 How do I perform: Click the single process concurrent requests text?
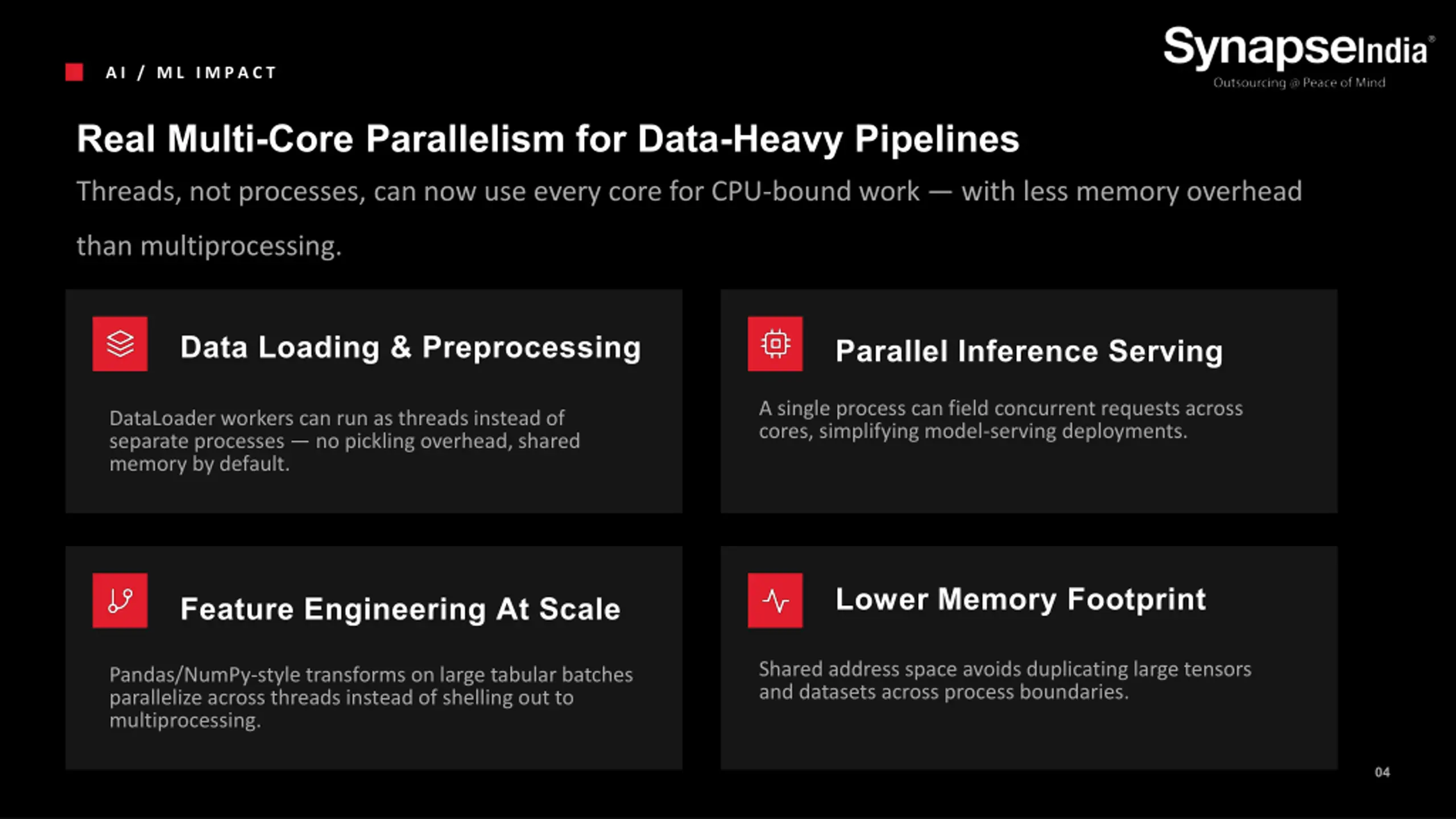1001,420
